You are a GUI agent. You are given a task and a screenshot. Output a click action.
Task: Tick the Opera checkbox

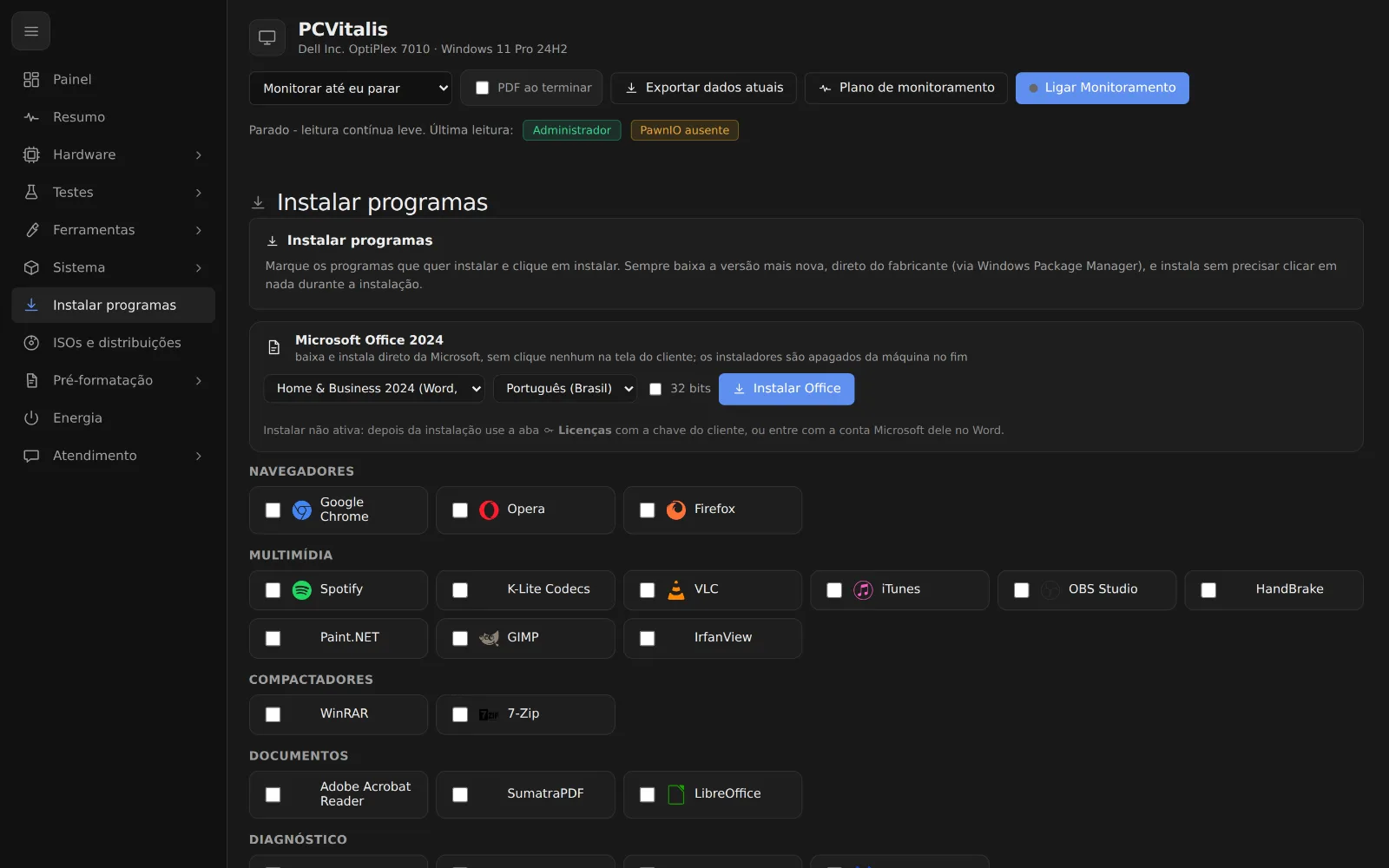(460, 510)
